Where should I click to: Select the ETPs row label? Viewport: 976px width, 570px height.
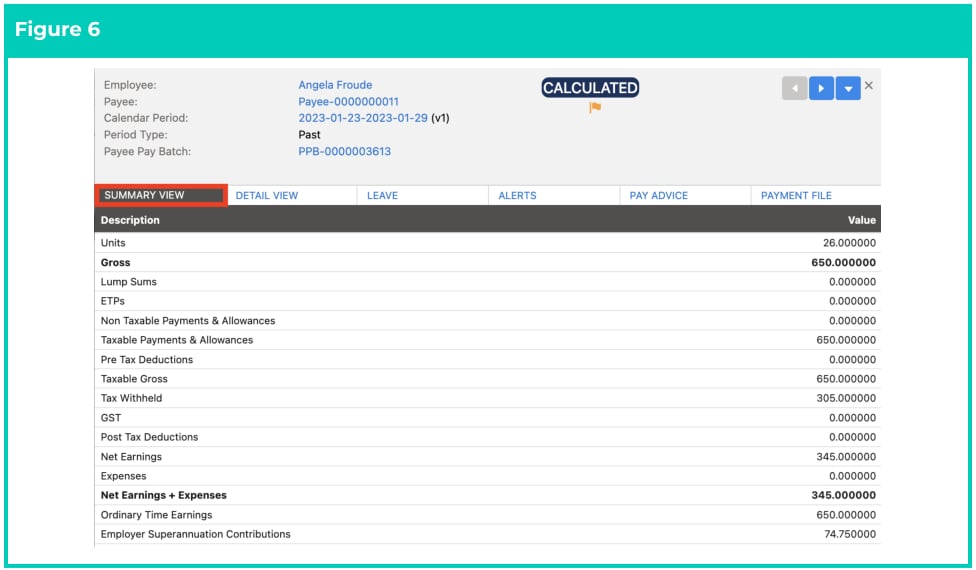pos(113,301)
